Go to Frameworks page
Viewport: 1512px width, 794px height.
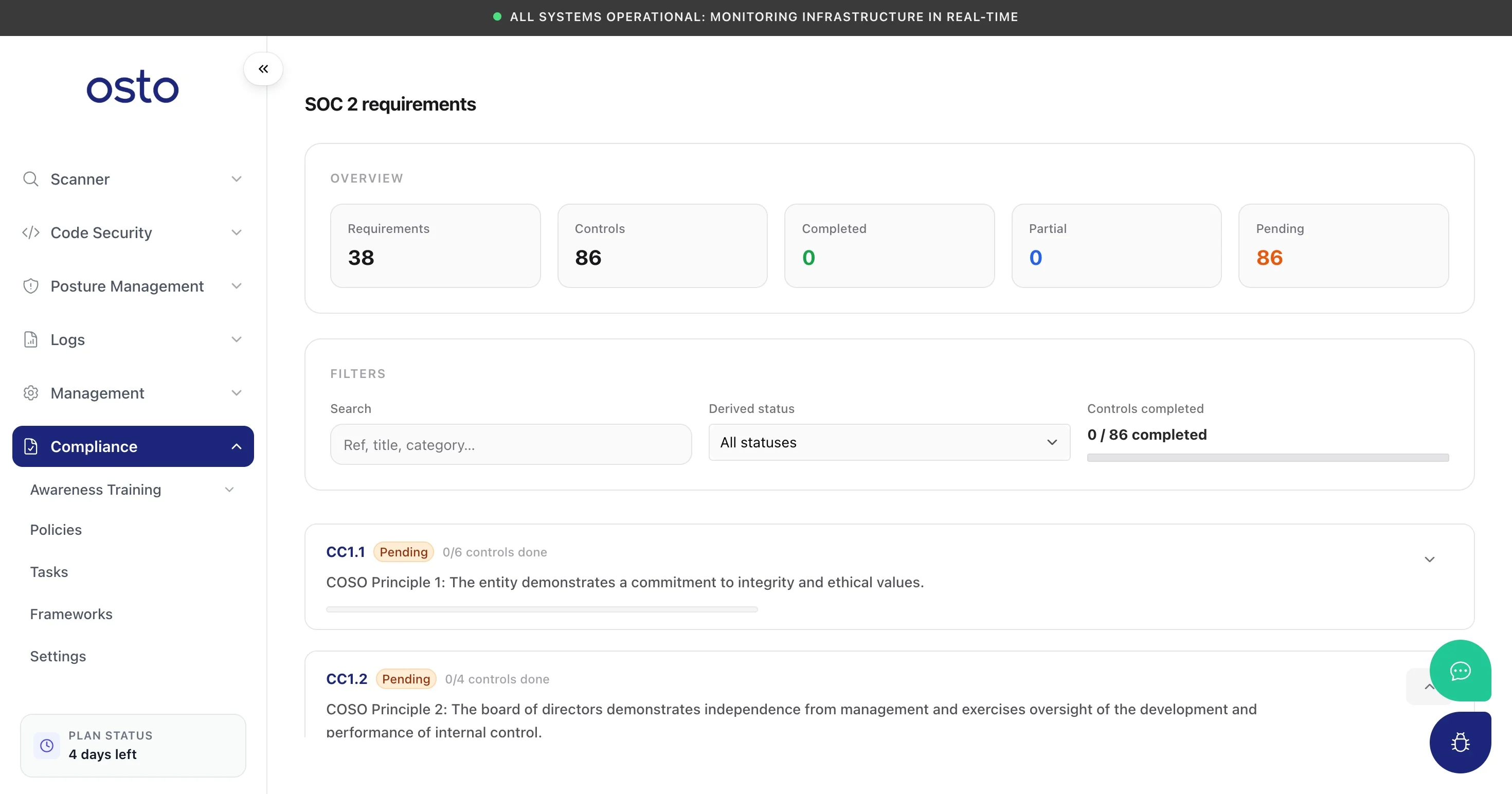[x=71, y=614]
